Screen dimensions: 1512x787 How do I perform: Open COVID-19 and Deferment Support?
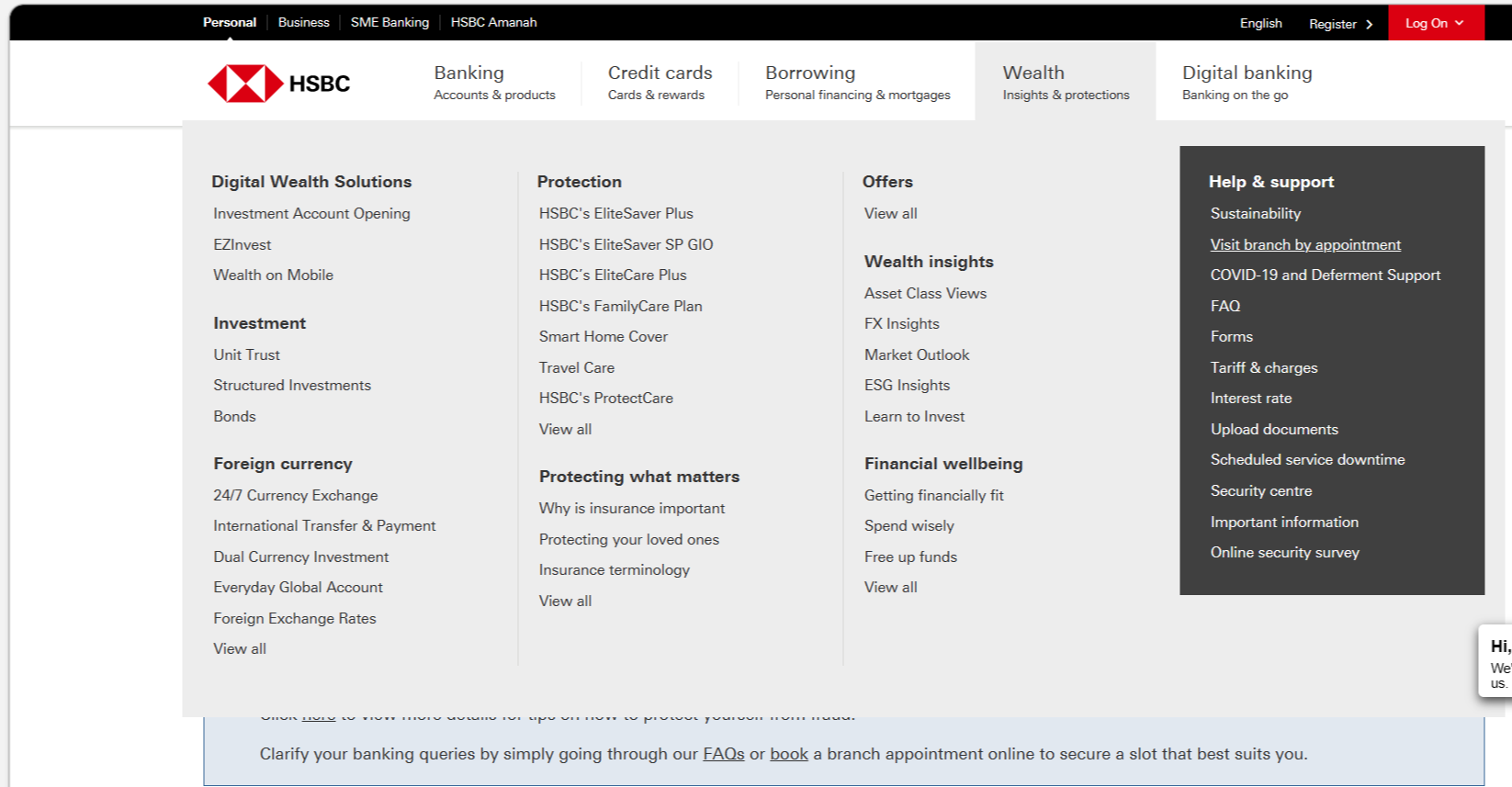[1325, 275]
